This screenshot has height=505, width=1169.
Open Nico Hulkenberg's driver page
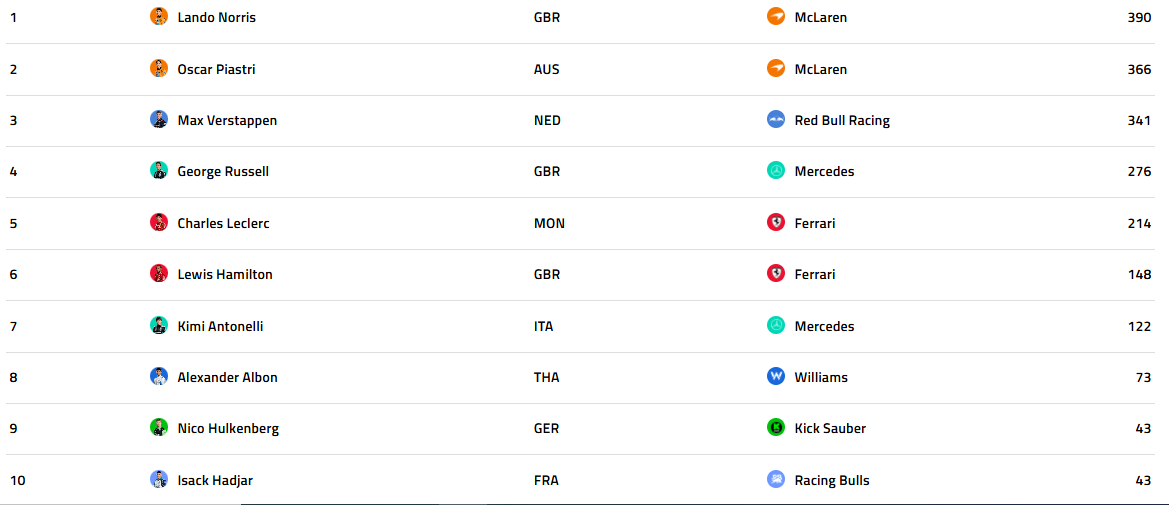tap(228, 428)
